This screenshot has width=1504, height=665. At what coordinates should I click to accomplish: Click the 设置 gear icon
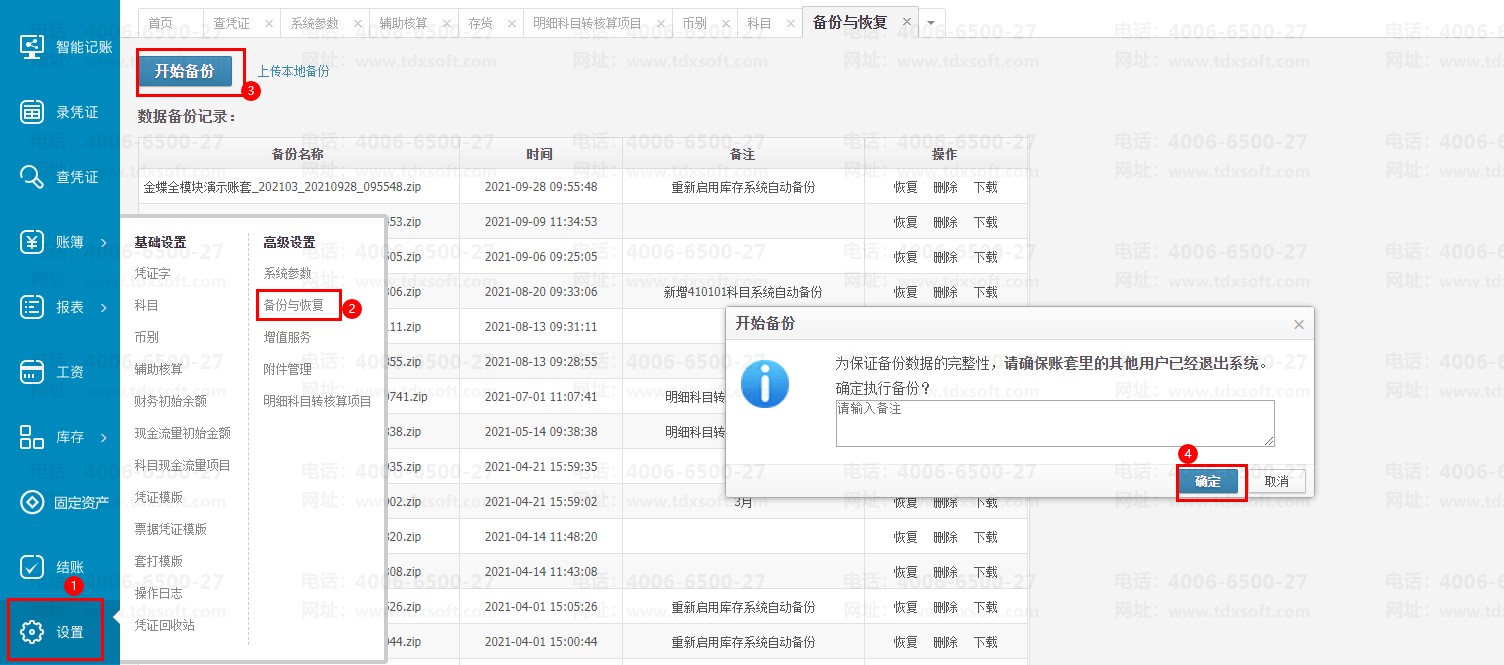click(32, 632)
